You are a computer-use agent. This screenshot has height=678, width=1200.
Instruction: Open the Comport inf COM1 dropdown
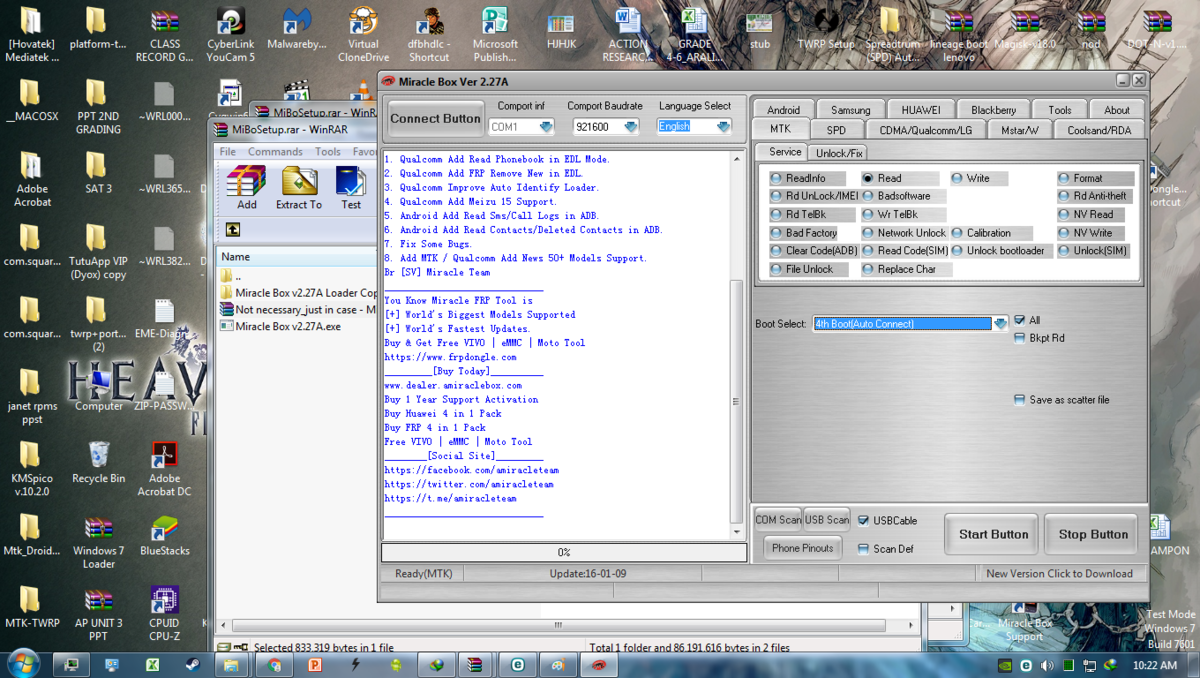546,127
